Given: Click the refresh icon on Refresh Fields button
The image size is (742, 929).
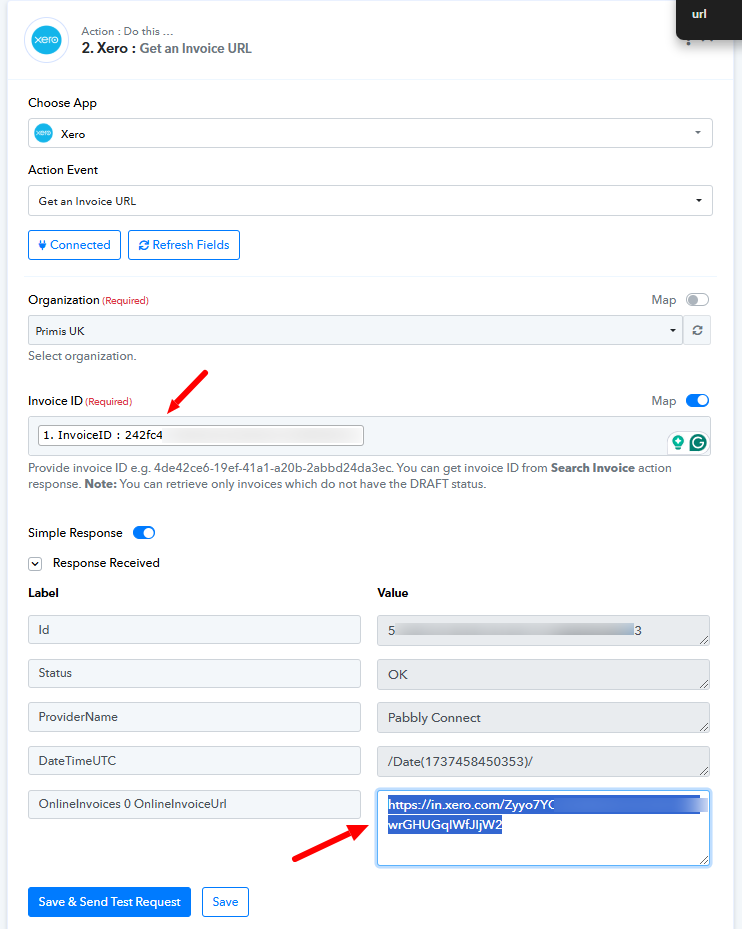Looking at the screenshot, I should 143,245.
